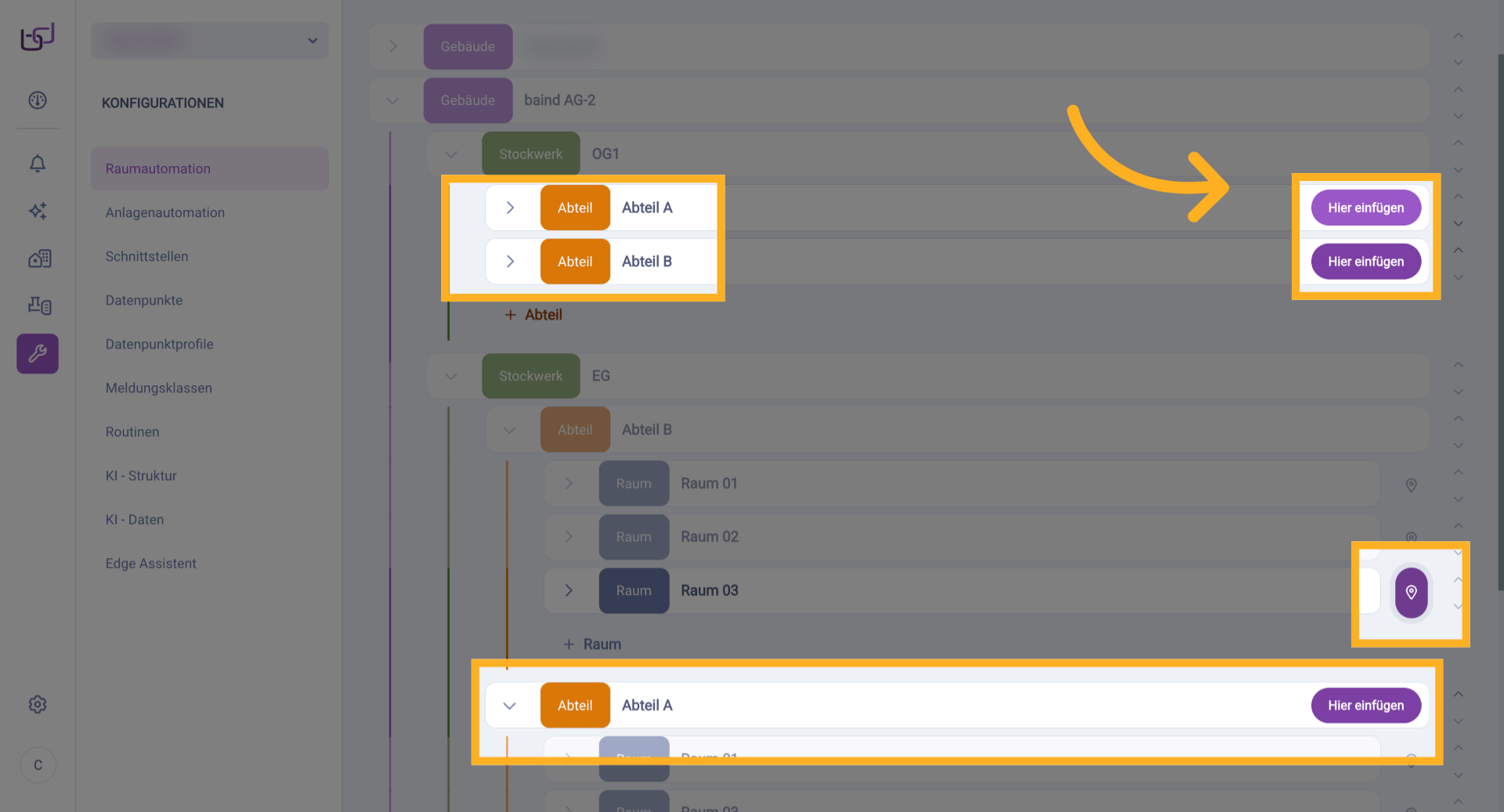Click the user avatar C

click(x=38, y=765)
